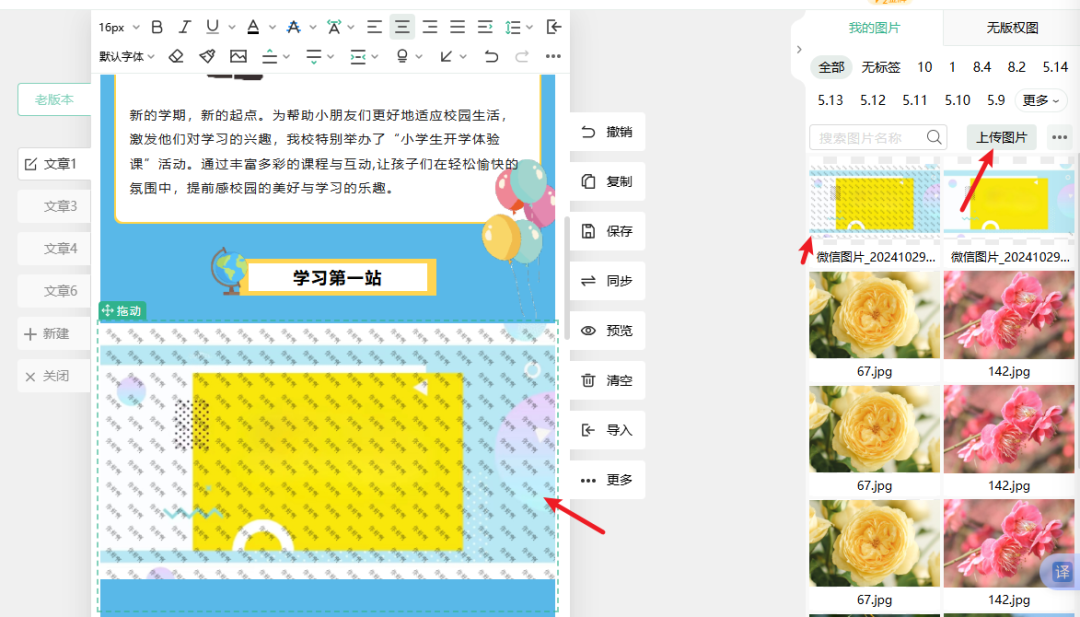Apply italic formatting
Viewport: 1080px width, 617px height.
point(184,27)
